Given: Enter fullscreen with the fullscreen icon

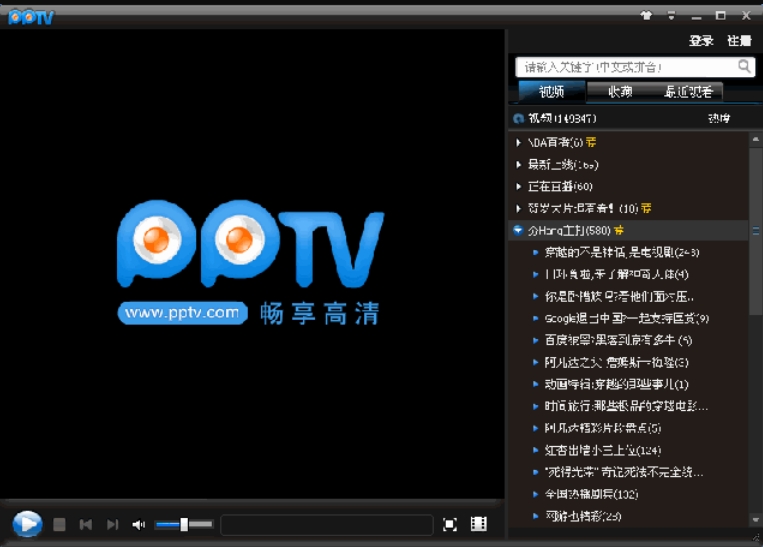Looking at the screenshot, I should click(450, 524).
